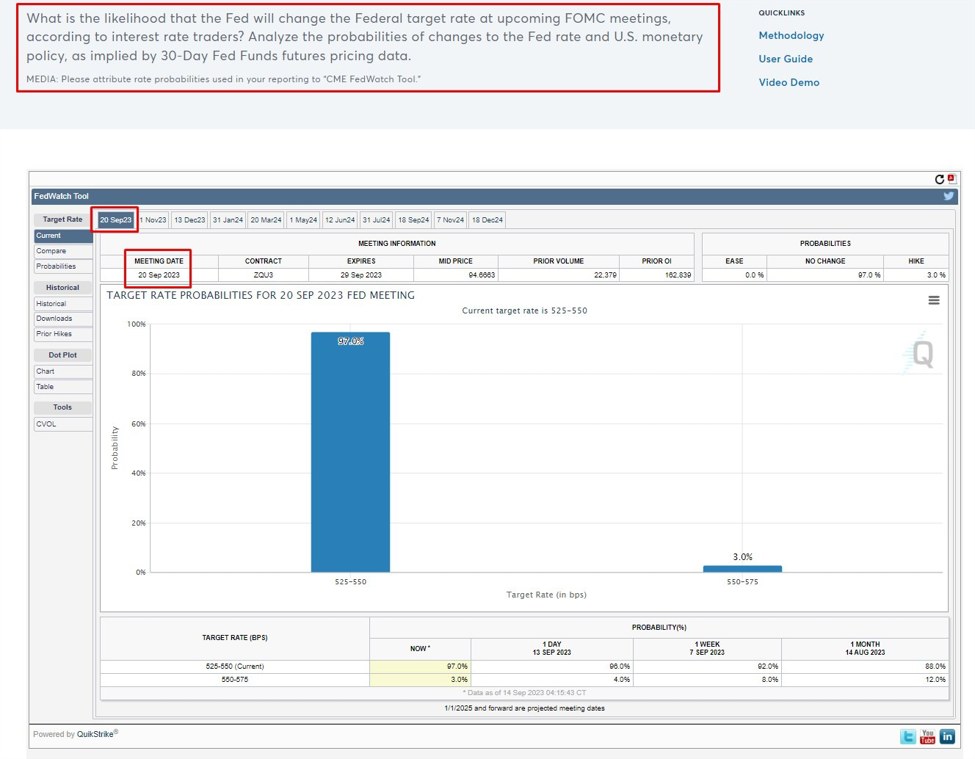Open the LinkedIn icon in the footer

[946, 736]
